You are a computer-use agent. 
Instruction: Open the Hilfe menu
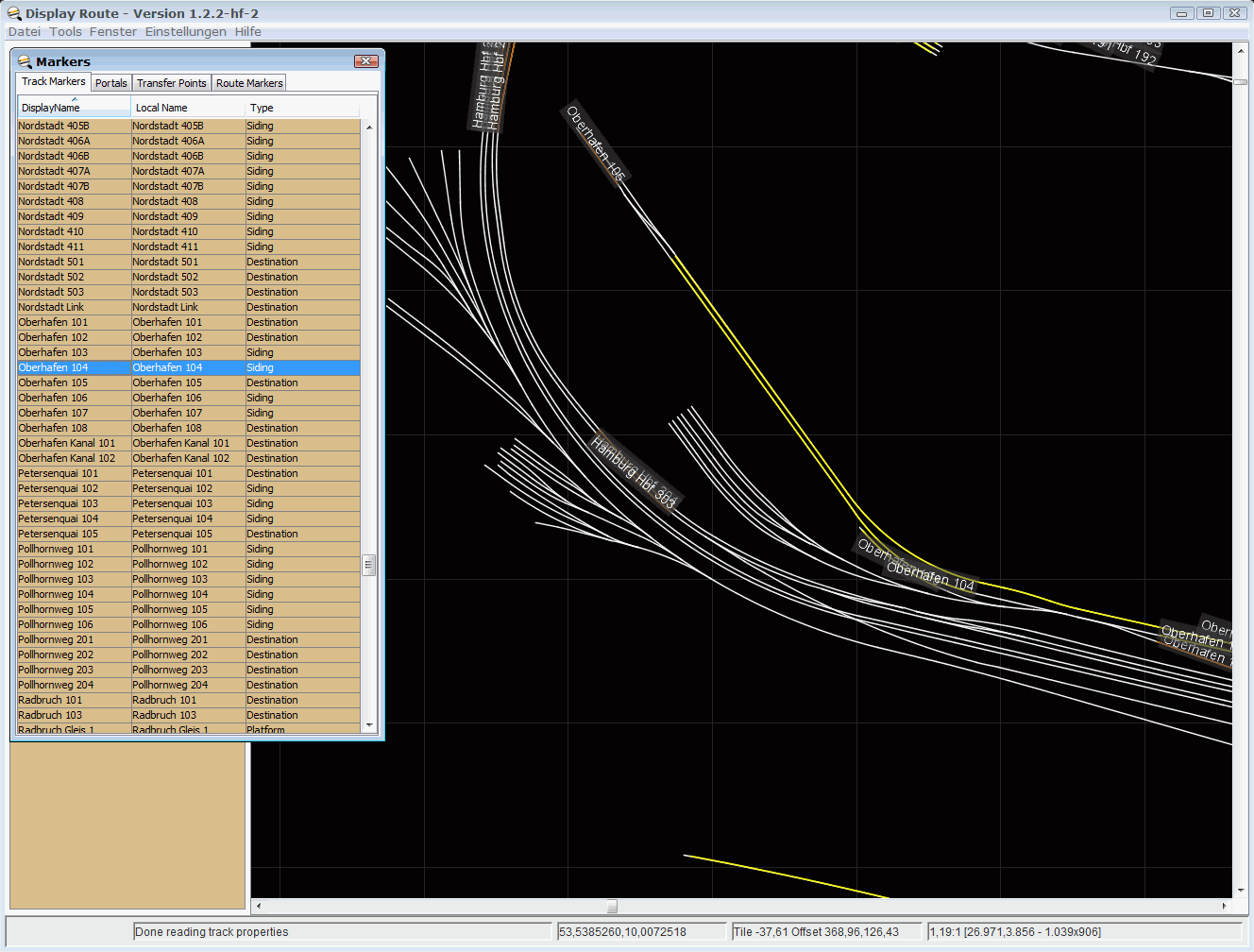pyautogui.click(x=248, y=31)
